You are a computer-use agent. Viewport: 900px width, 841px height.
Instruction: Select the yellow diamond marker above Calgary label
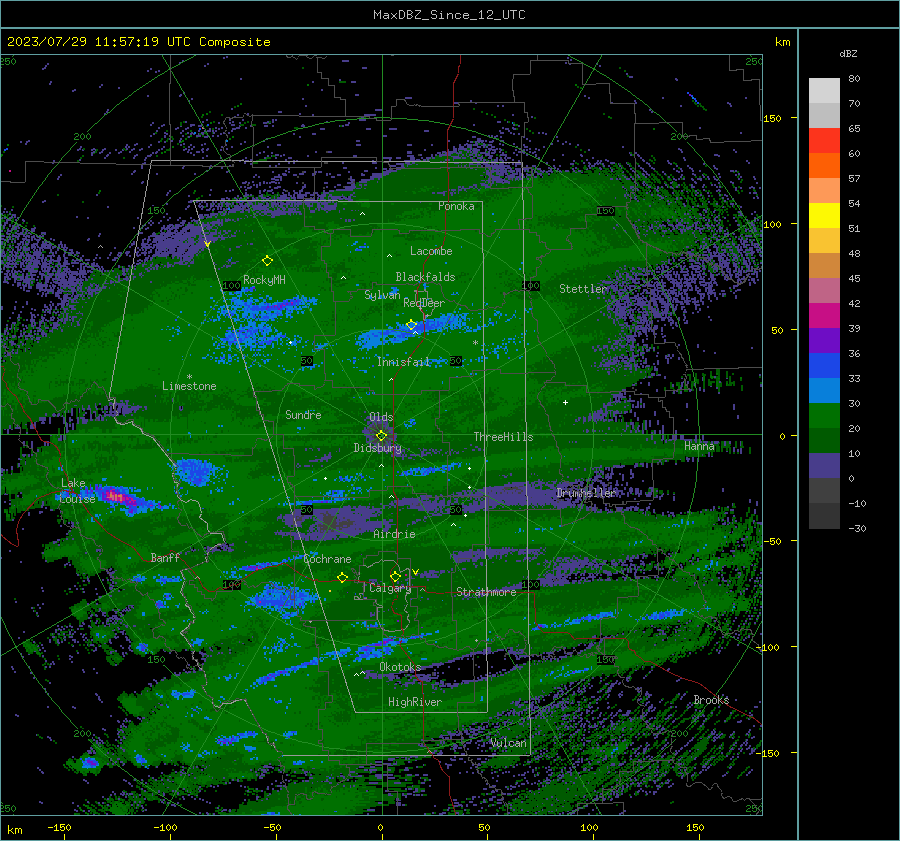click(x=395, y=576)
